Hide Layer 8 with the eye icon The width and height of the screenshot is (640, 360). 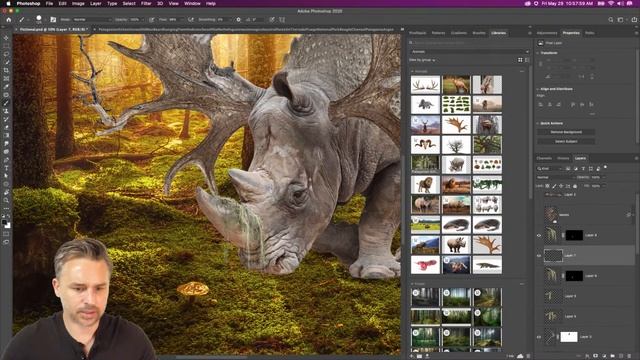click(539, 236)
